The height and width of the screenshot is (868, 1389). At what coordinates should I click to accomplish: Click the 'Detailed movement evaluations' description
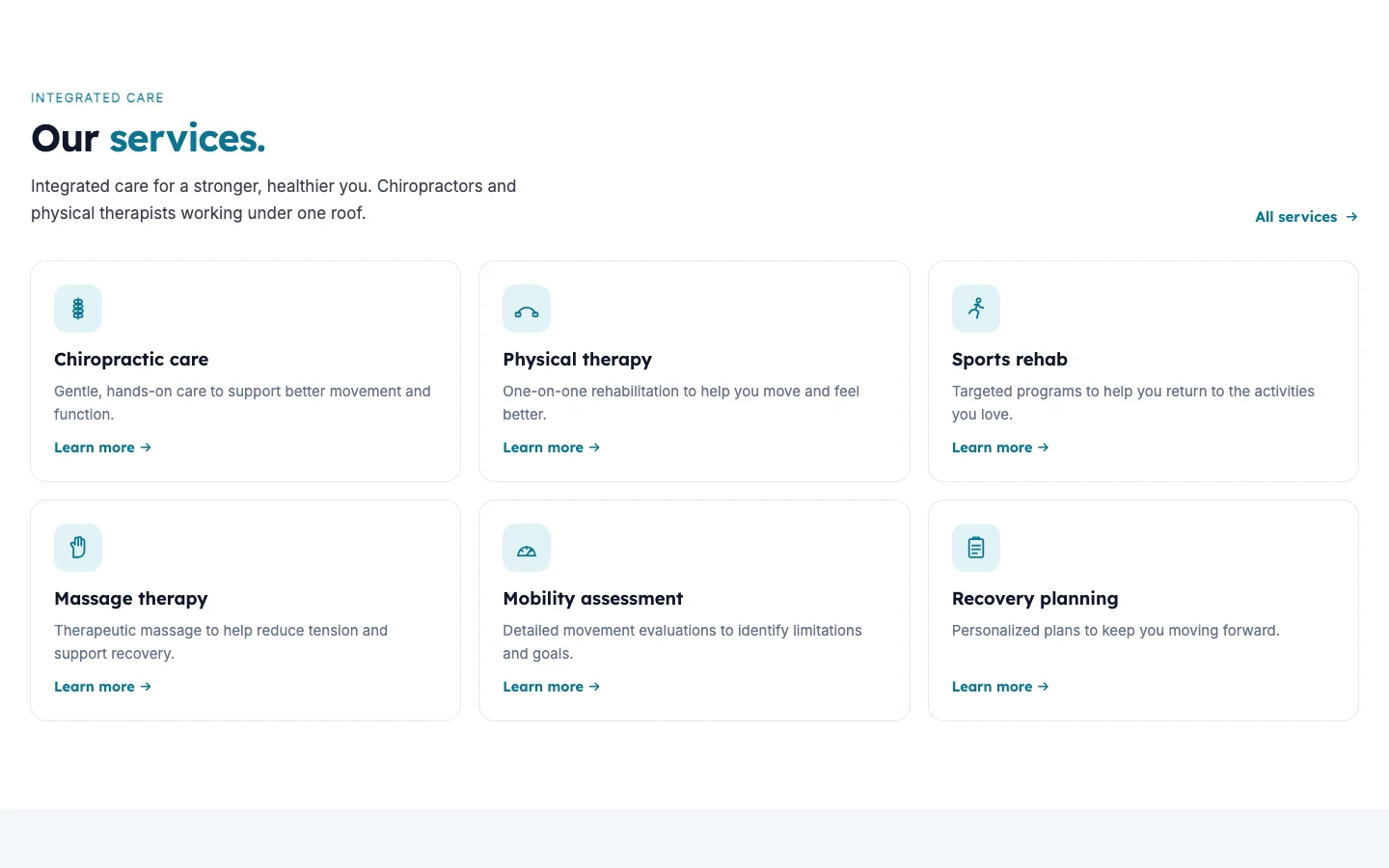pyautogui.click(x=683, y=642)
